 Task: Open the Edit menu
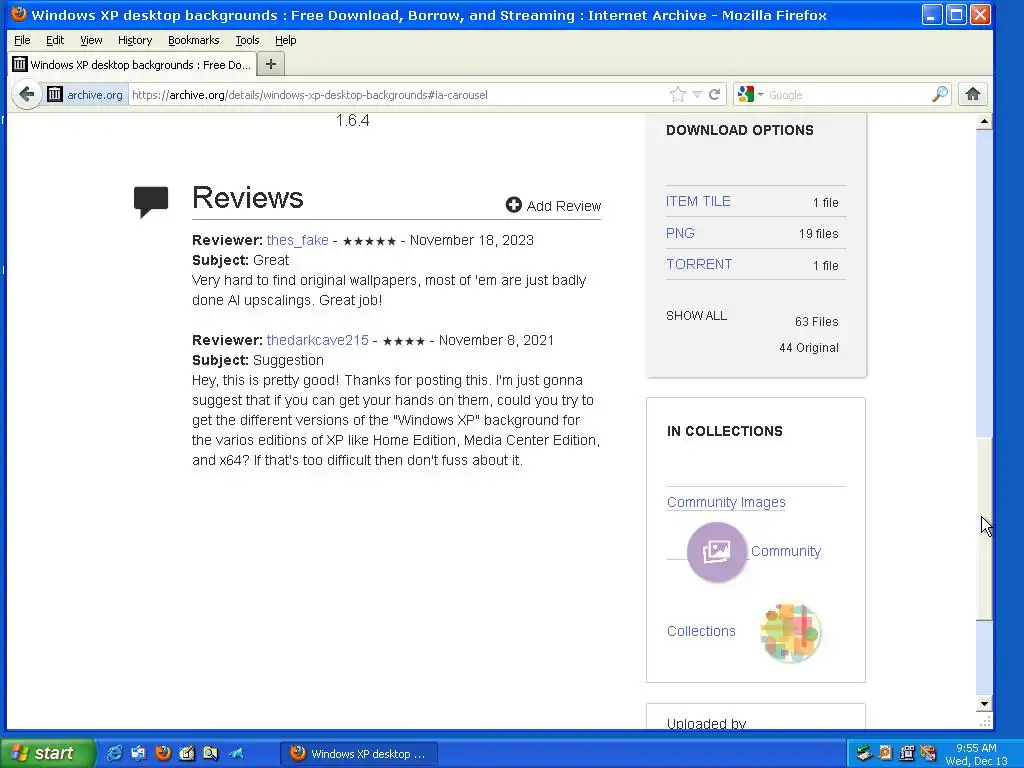[55, 40]
